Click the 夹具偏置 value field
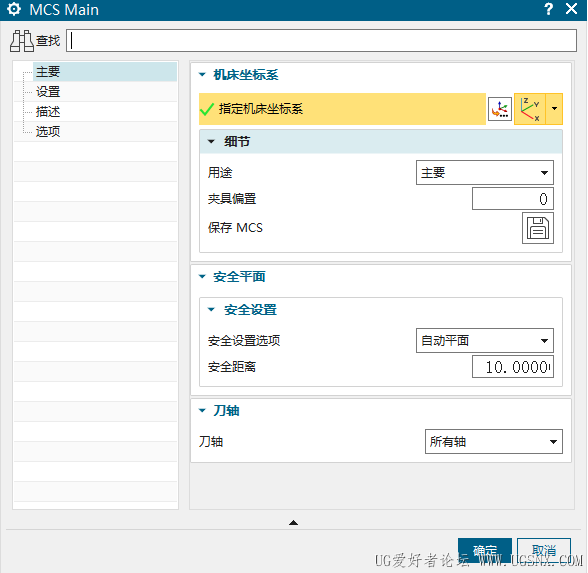The height and width of the screenshot is (573, 588). coord(513,199)
